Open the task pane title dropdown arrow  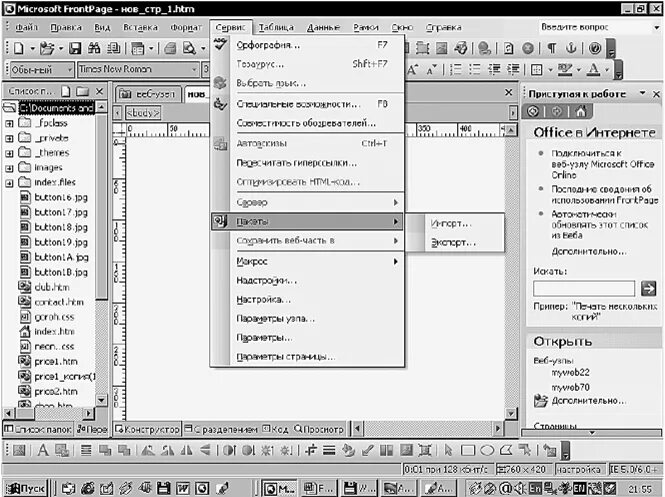pyautogui.click(x=643, y=93)
